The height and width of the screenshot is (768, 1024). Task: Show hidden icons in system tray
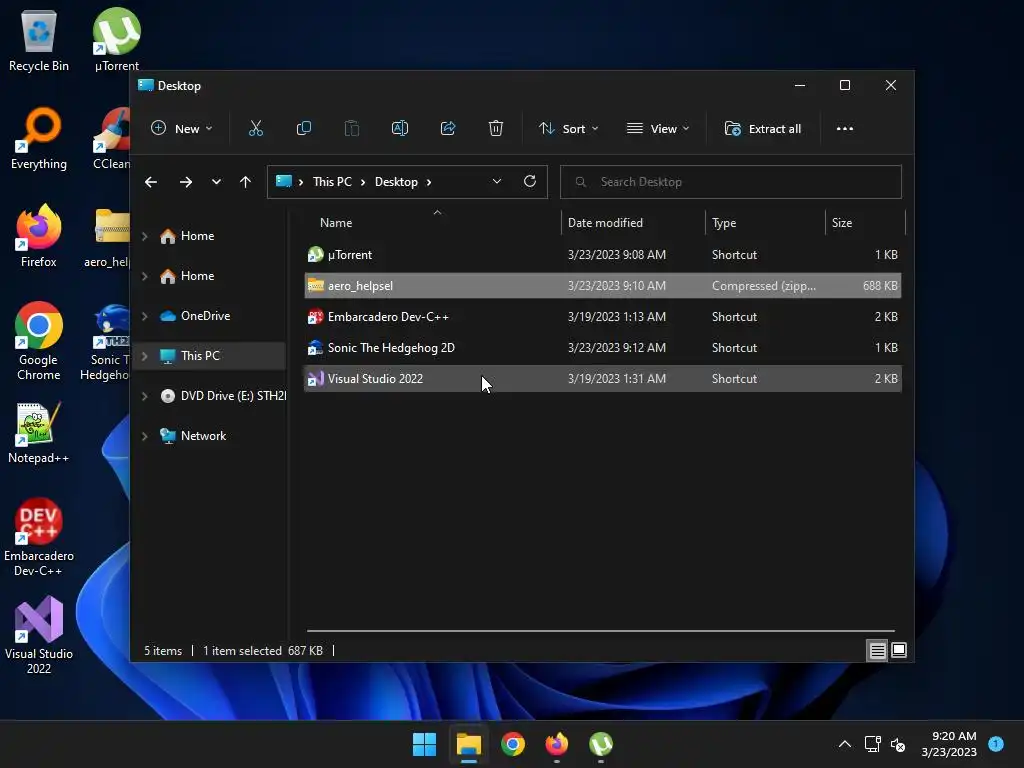(844, 744)
